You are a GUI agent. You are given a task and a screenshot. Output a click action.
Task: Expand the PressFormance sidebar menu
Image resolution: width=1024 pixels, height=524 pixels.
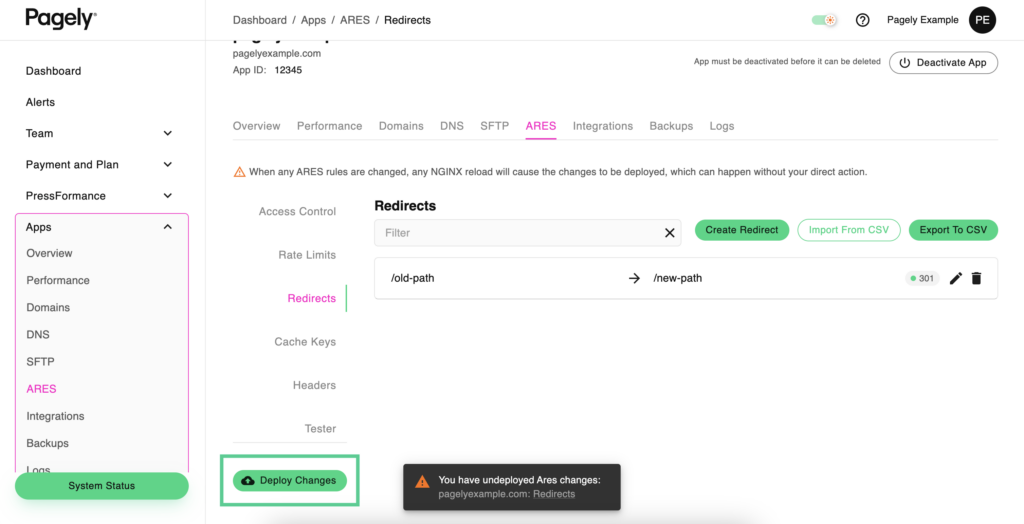point(168,196)
